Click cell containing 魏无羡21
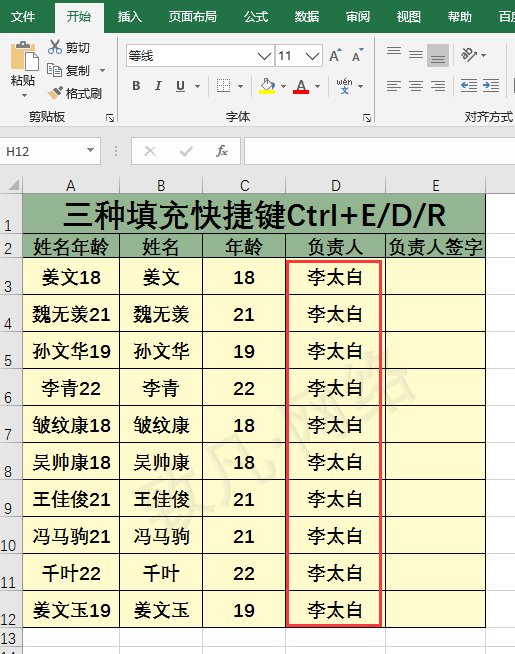Image resolution: width=515 pixels, height=654 pixels. [x=71, y=314]
